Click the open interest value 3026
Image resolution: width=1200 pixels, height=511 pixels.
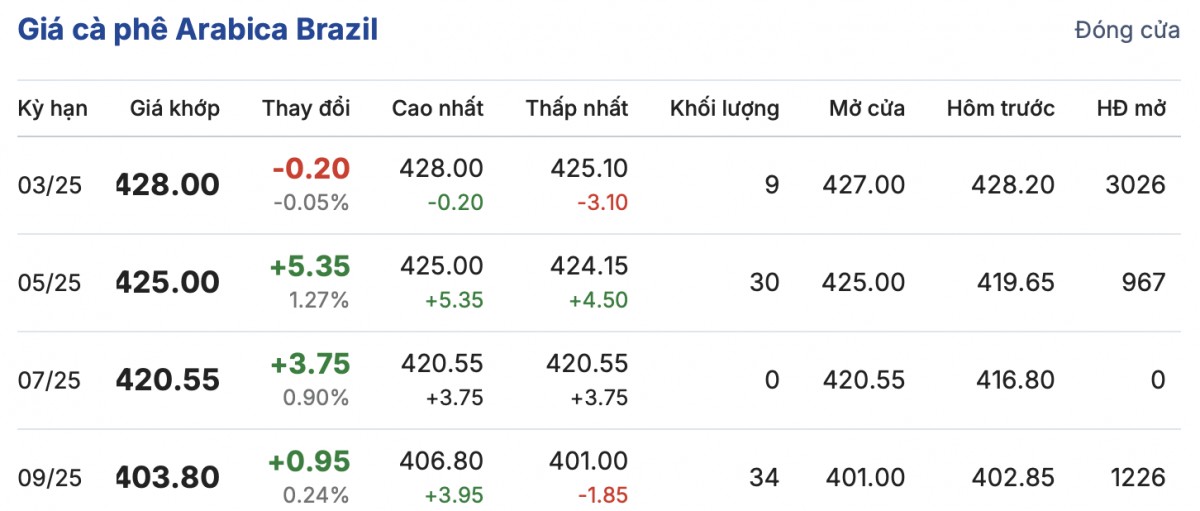pyautogui.click(x=1137, y=185)
